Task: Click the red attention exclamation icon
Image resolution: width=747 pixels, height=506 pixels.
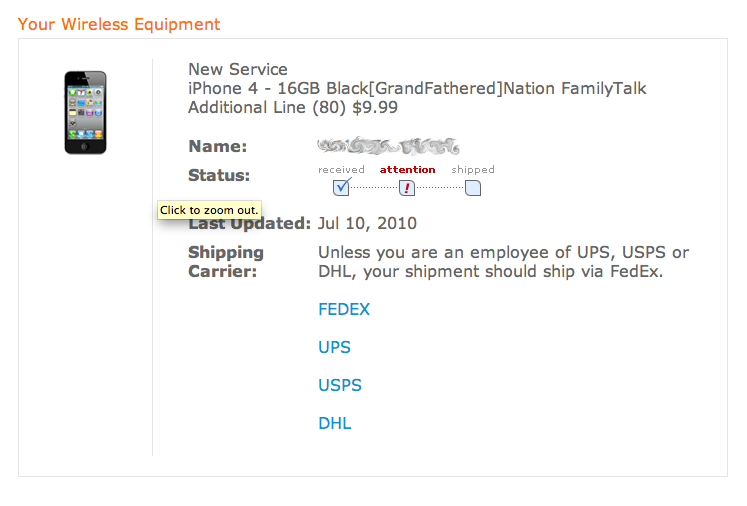Action: coord(406,188)
